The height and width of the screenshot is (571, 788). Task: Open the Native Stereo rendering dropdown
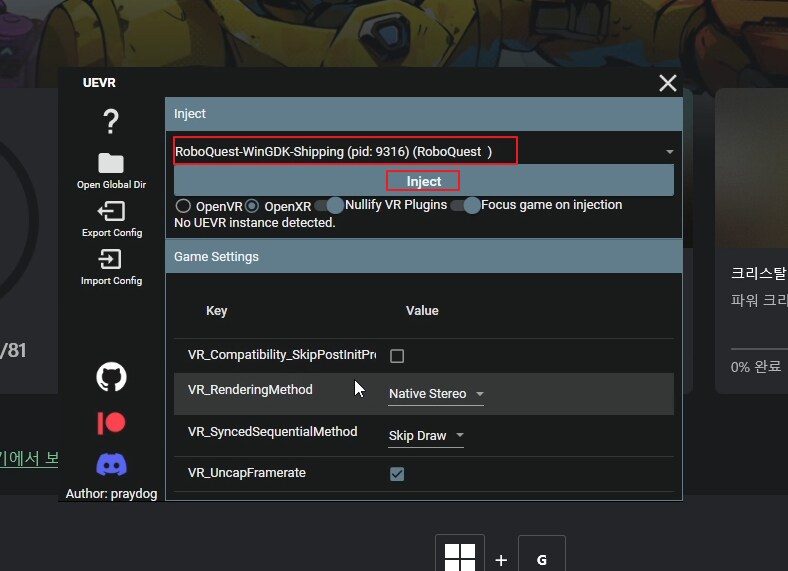pyautogui.click(x=436, y=394)
